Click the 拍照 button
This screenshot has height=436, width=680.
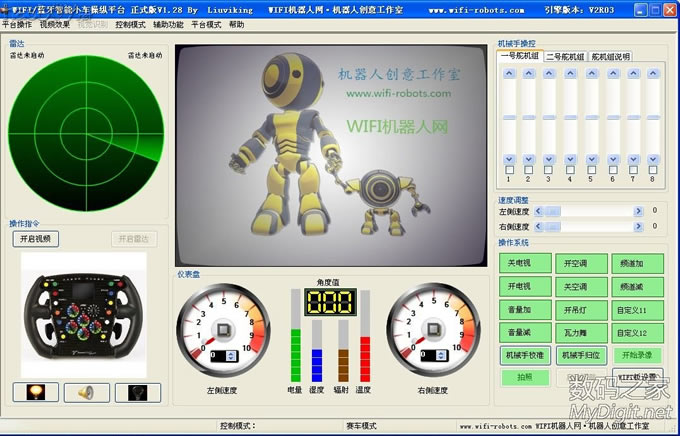tap(524, 377)
